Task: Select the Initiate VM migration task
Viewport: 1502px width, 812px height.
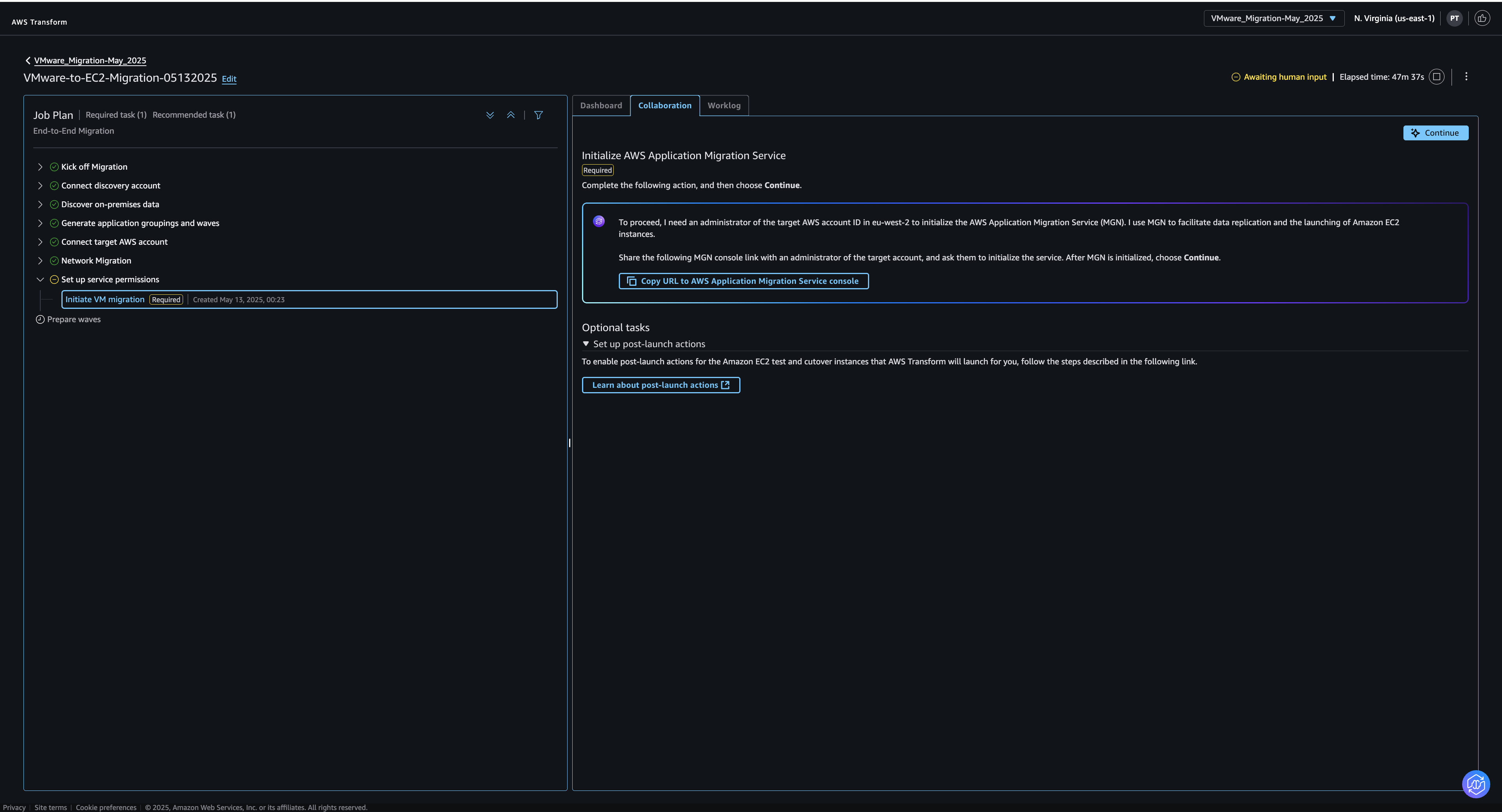Action: pos(105,299)
